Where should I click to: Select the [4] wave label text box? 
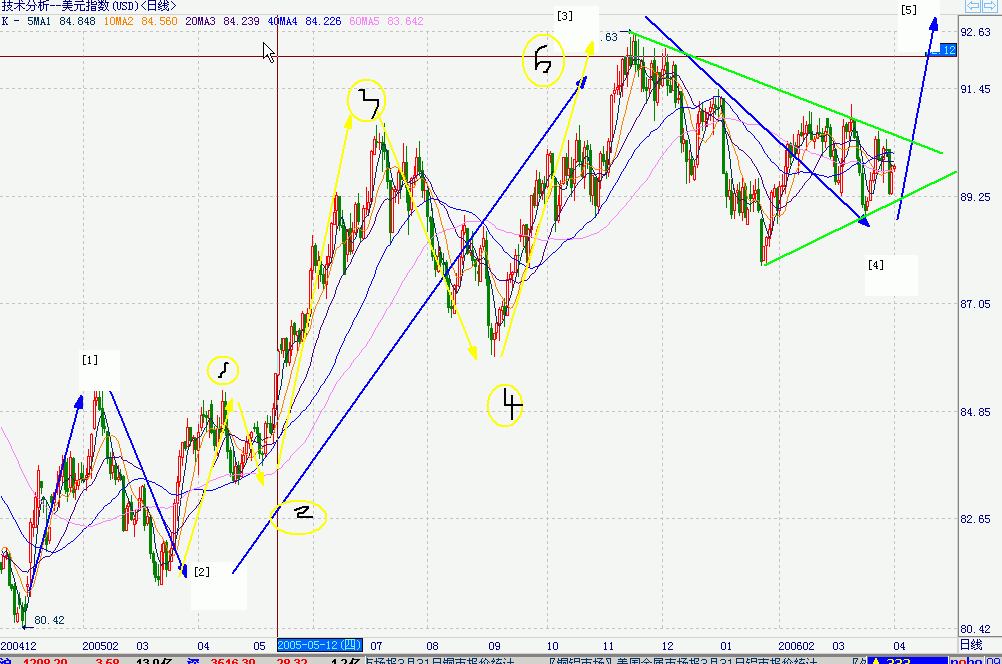tap(891, 275)
